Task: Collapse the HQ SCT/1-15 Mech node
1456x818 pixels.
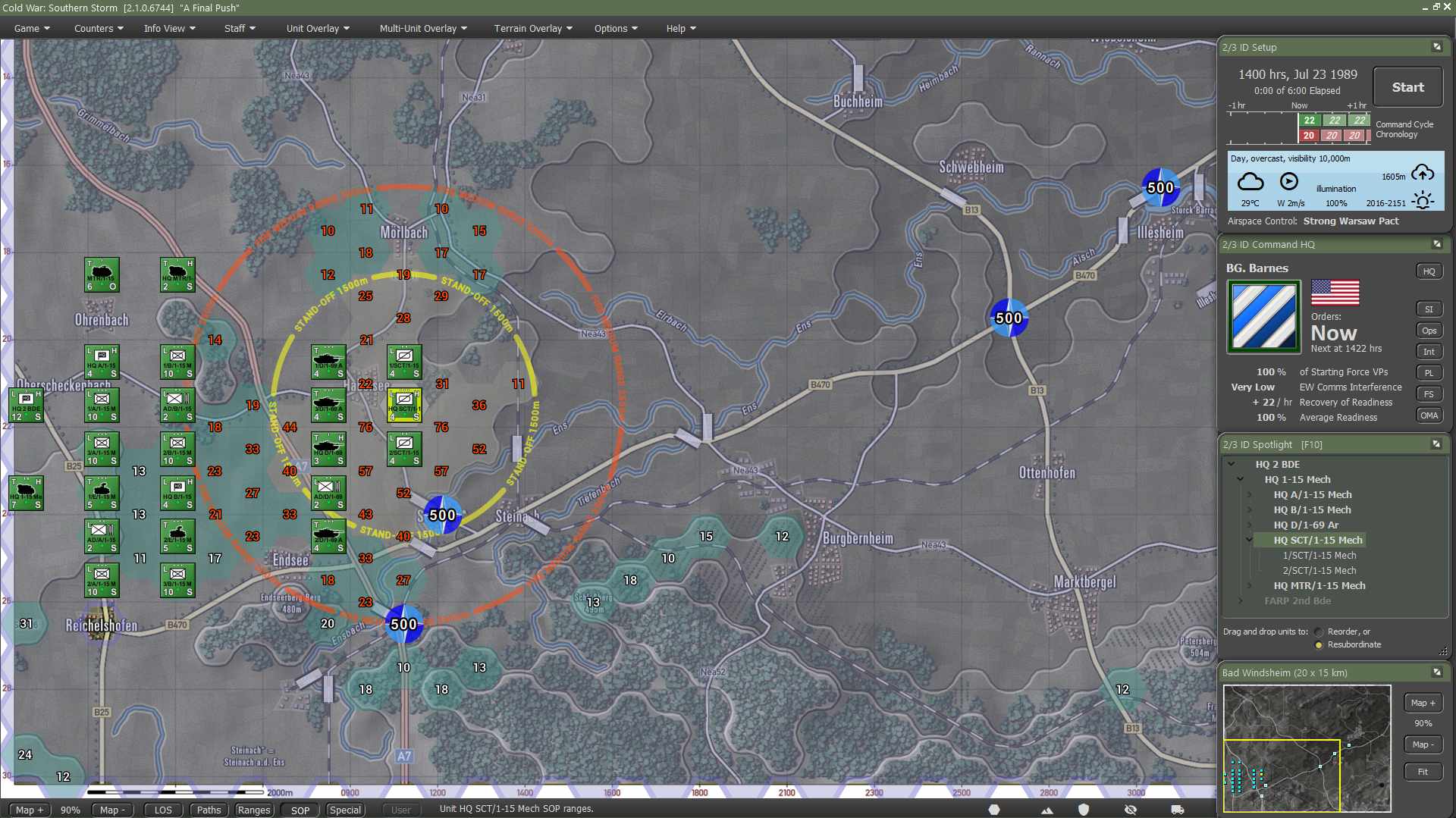Action: pos(1250,540)
